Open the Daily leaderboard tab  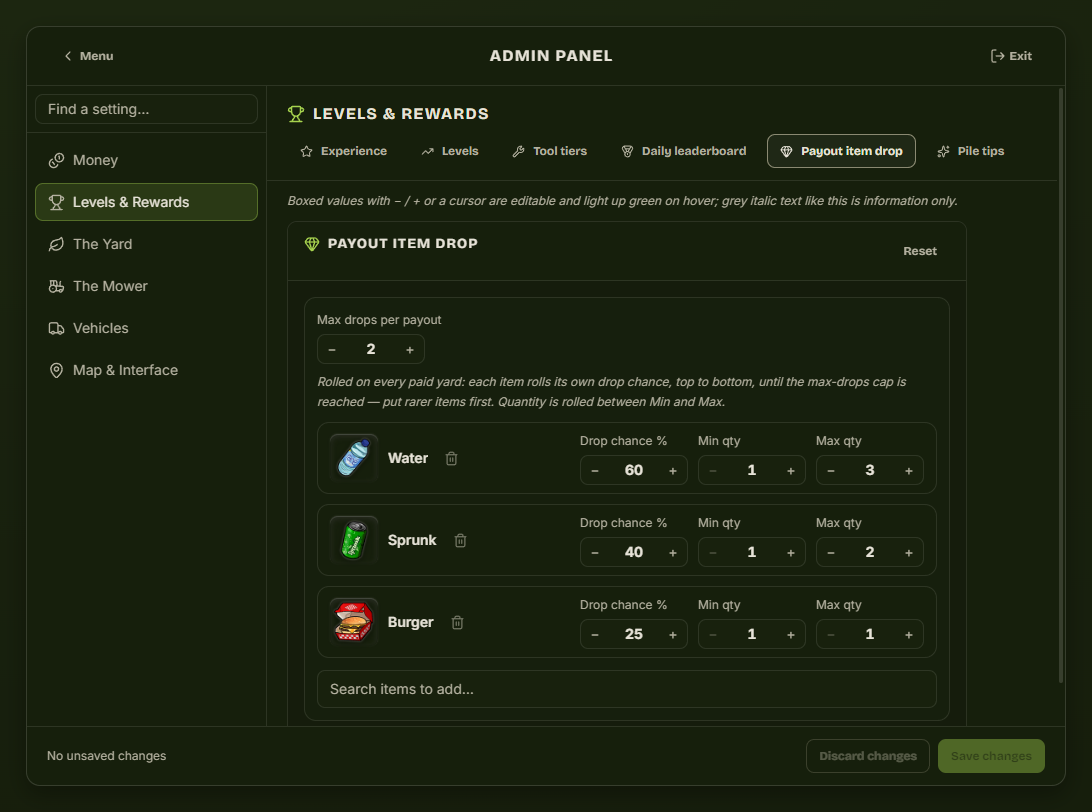point(684,151)
